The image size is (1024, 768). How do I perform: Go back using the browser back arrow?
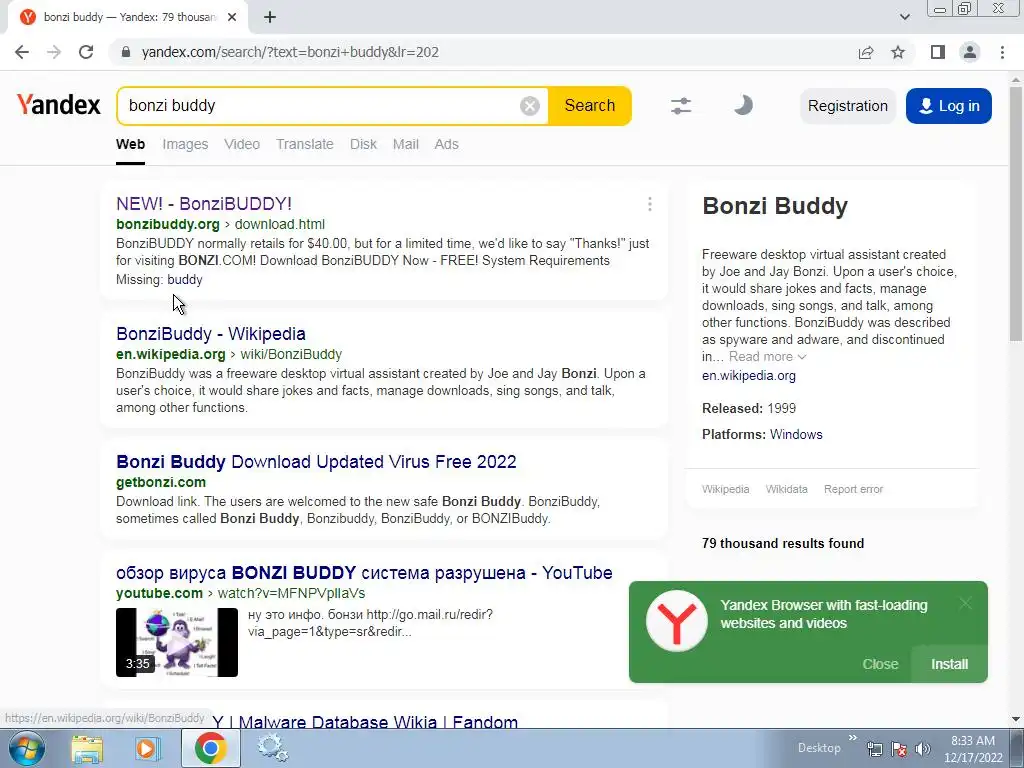[22, 52]
